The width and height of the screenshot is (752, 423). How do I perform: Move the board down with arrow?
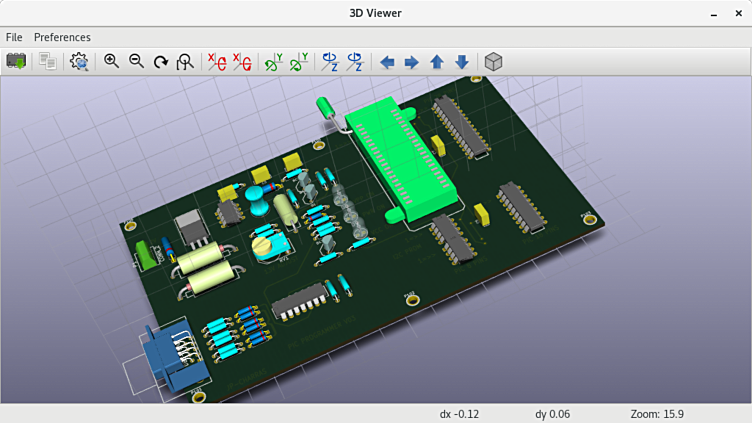coord(461,62)
